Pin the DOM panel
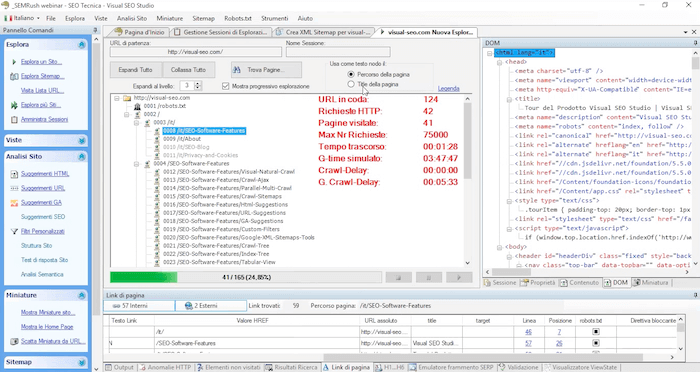 [x=696, y=43]
